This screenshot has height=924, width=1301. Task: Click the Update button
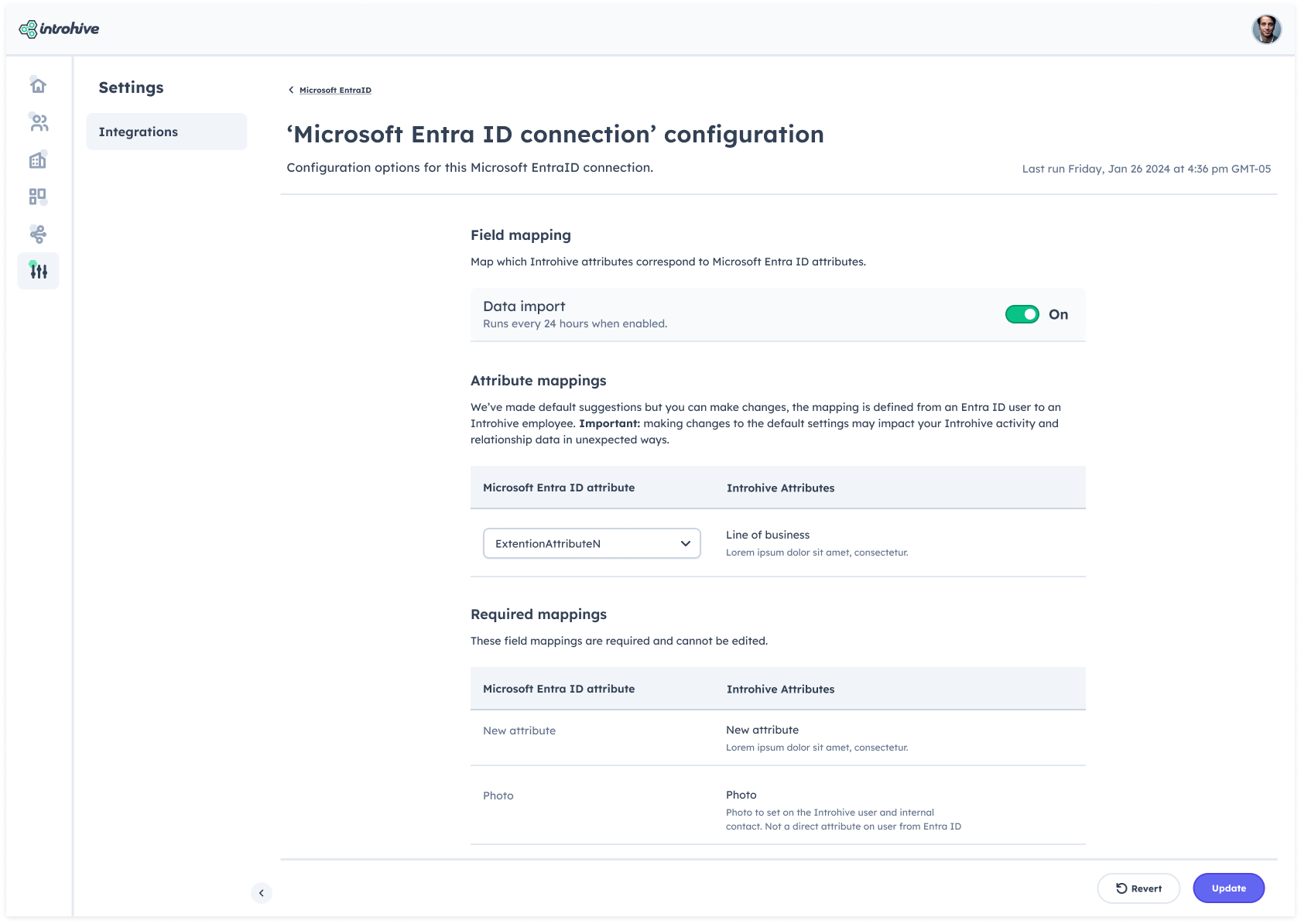pos(1228,888)
